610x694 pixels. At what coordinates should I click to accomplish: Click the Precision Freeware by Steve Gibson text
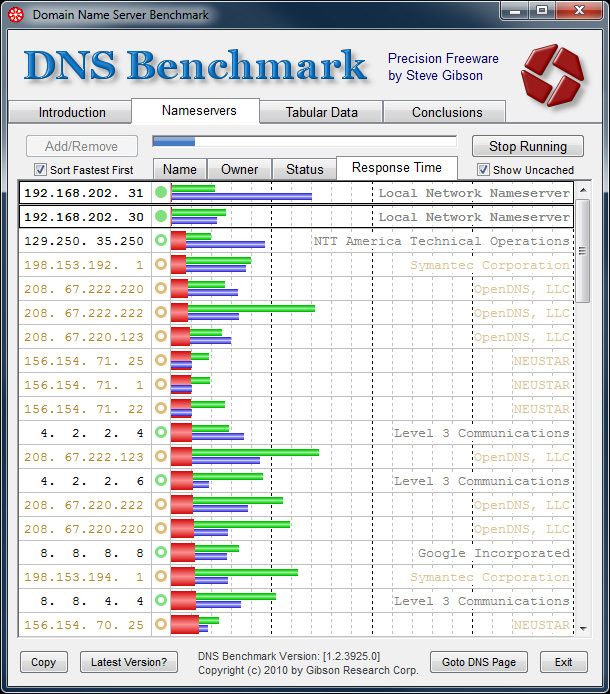click(x=443, y=67)
